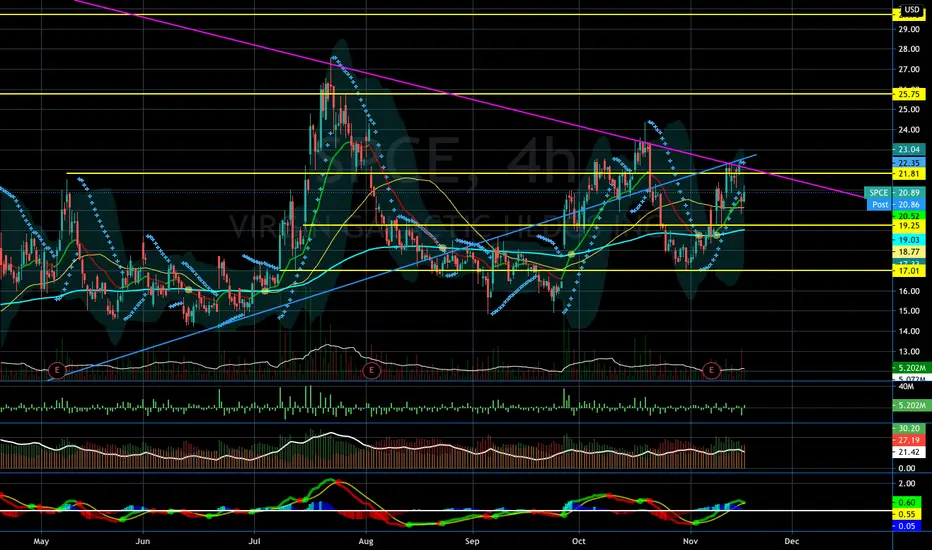Click the May label on time axis
Image resolution: width=932 pixels, height=550 pixels.
[x=41, y=541]
